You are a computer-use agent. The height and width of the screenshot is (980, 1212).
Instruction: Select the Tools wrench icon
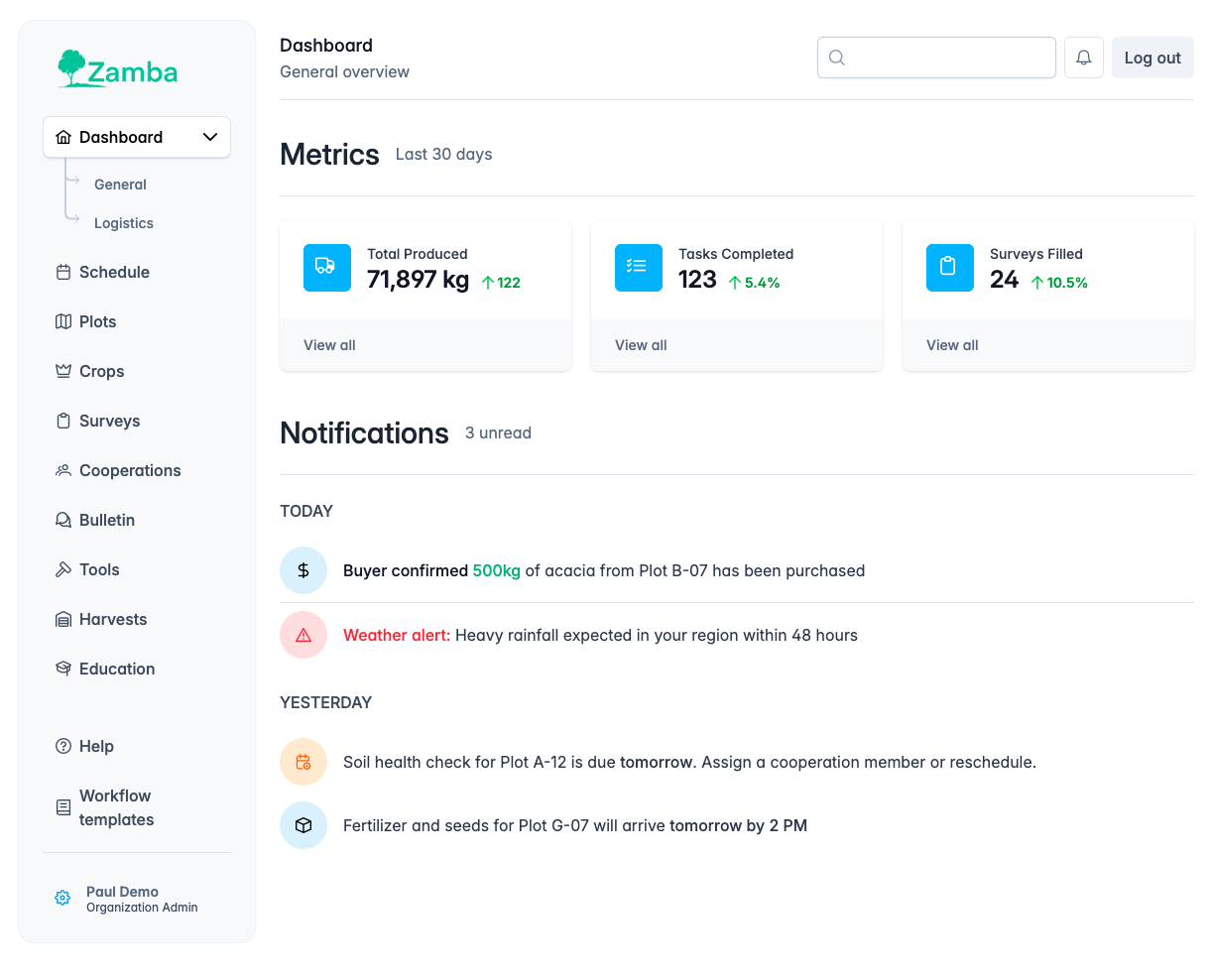tap(62, 569)
